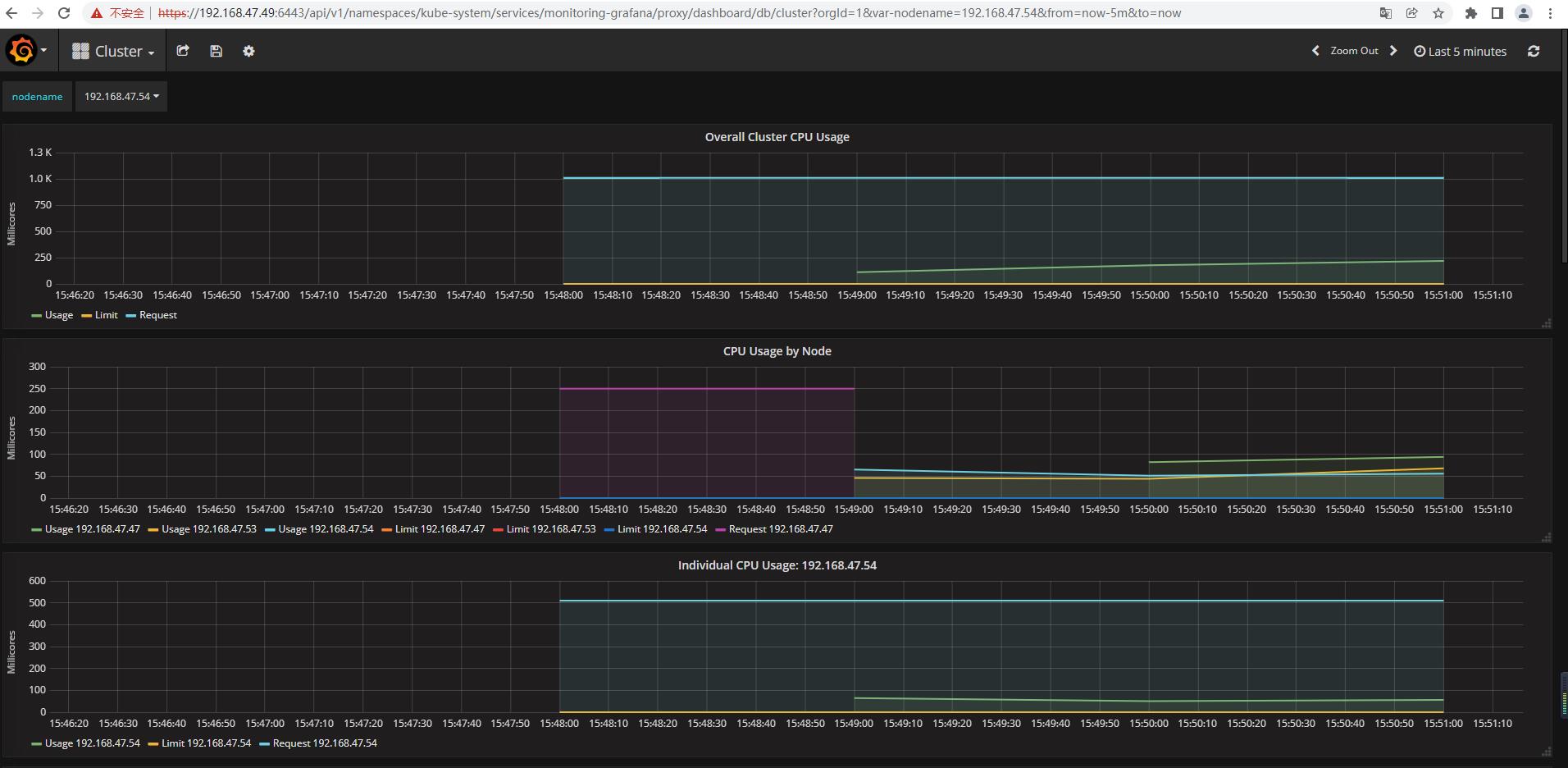The width and height of the screenshot is (1568, 768).
Task: Bookmark this page with the star icon
Action: coord(1438,13)
